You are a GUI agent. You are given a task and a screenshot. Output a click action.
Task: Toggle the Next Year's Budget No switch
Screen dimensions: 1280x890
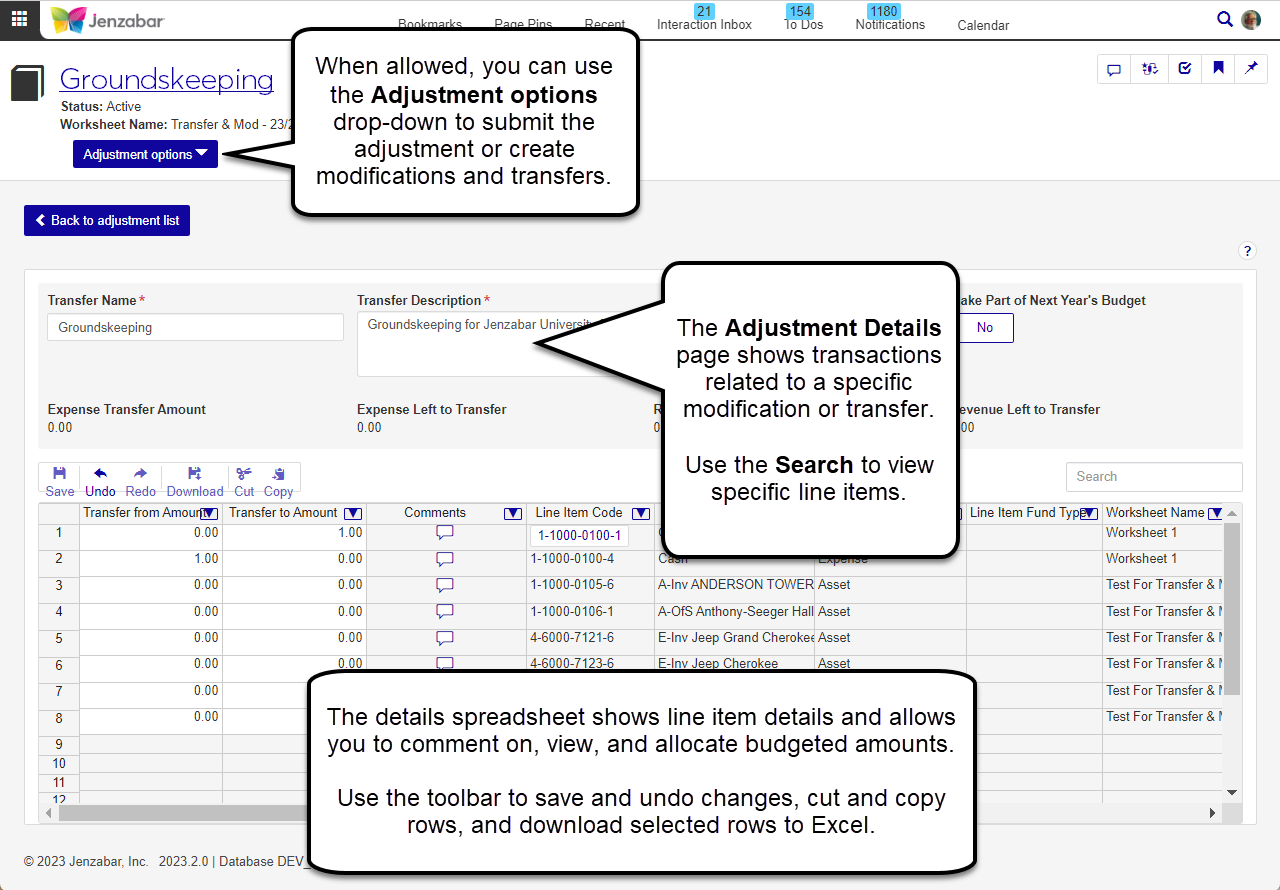tap(985, 327)
